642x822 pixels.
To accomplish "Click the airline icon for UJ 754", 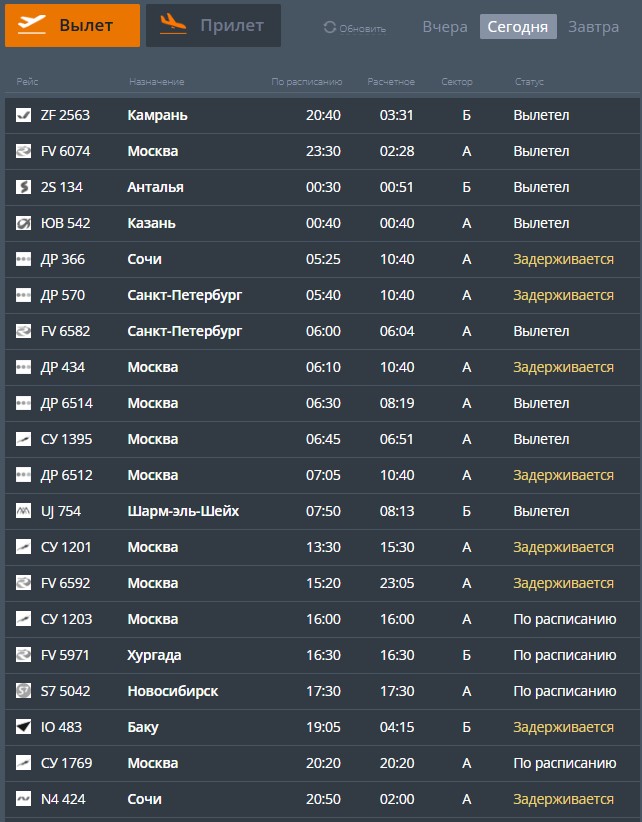I will [23, 511].
